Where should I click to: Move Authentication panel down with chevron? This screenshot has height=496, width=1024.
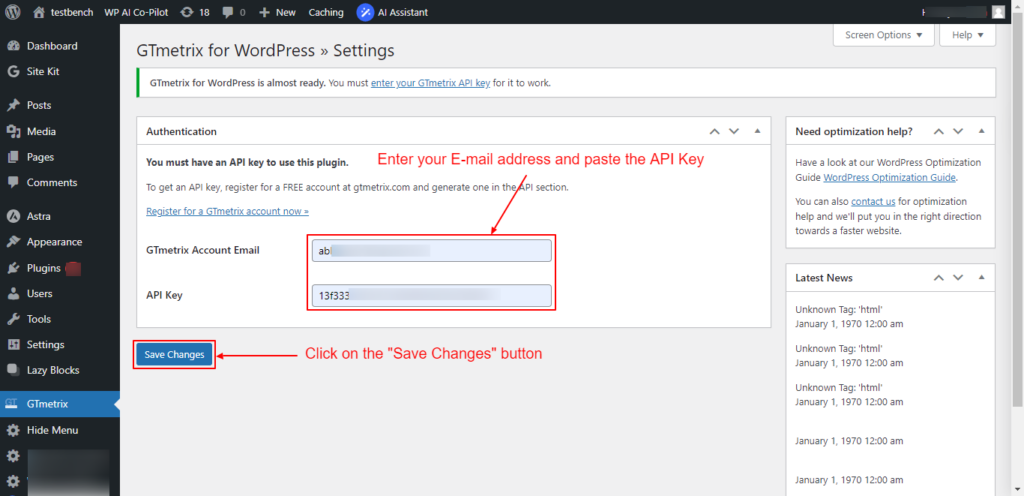[x=734, y=131]
